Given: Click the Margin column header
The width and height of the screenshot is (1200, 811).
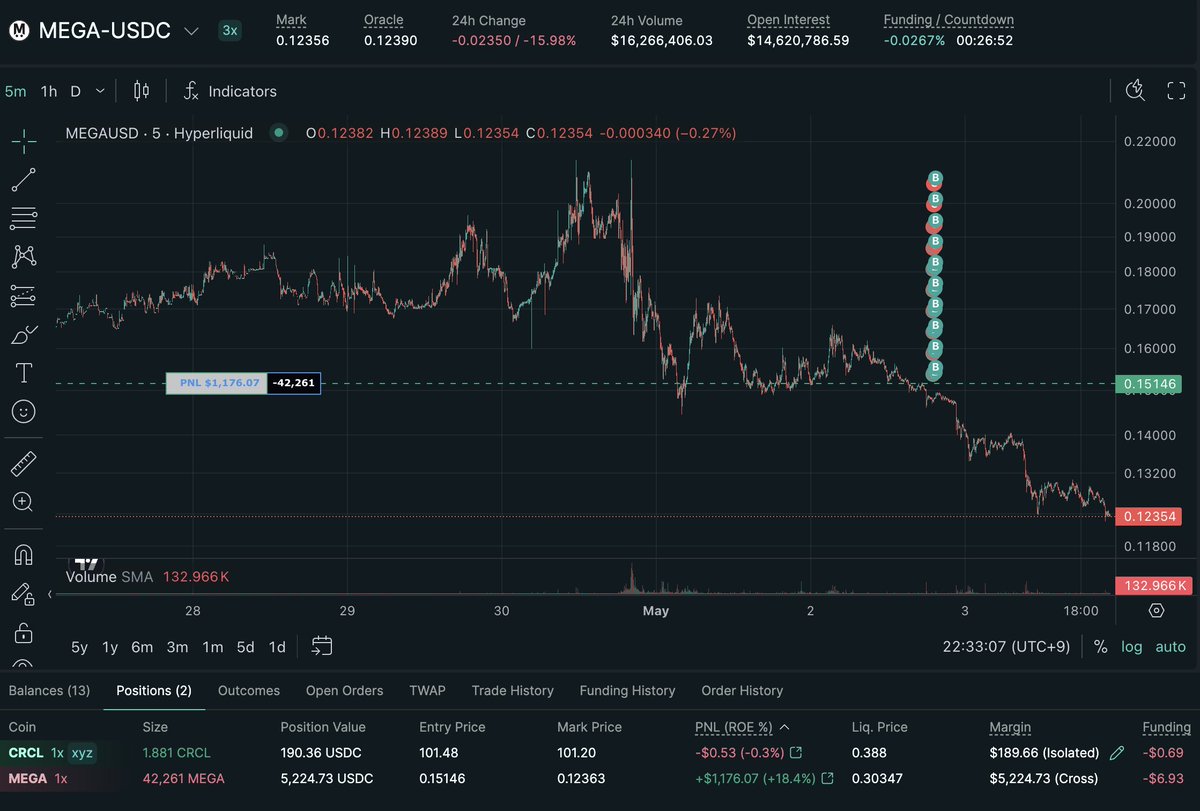Looking at the screenshot, I should coord(1010,727).
